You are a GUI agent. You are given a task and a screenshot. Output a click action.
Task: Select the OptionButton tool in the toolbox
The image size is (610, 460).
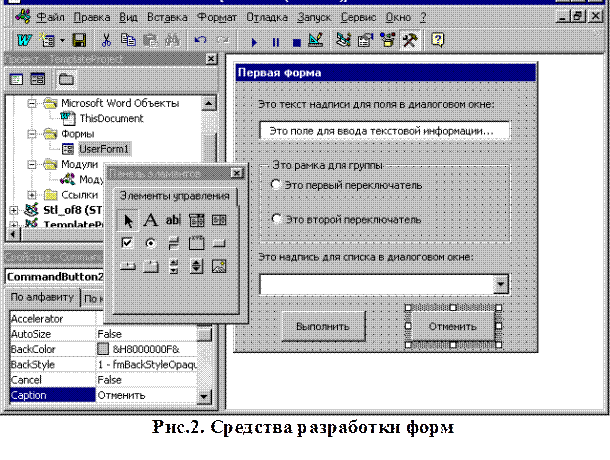pyautogui.click(x=151, y=244)
